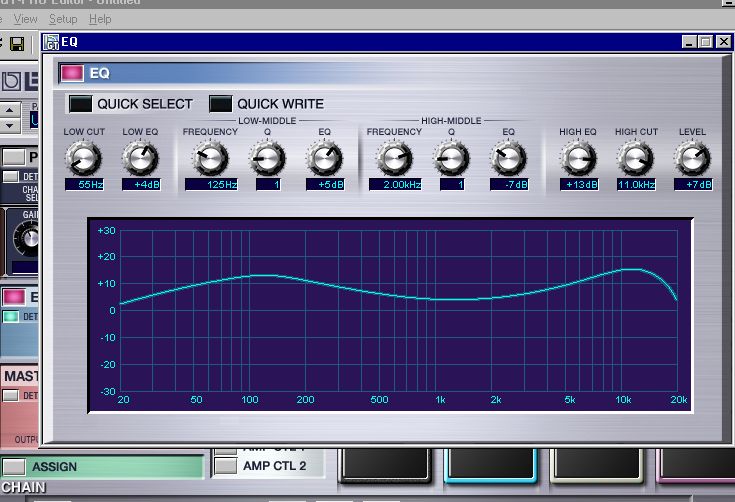735x502 pixels.
Task: Click the black pad with cyan border
Action: click(491, 465)
